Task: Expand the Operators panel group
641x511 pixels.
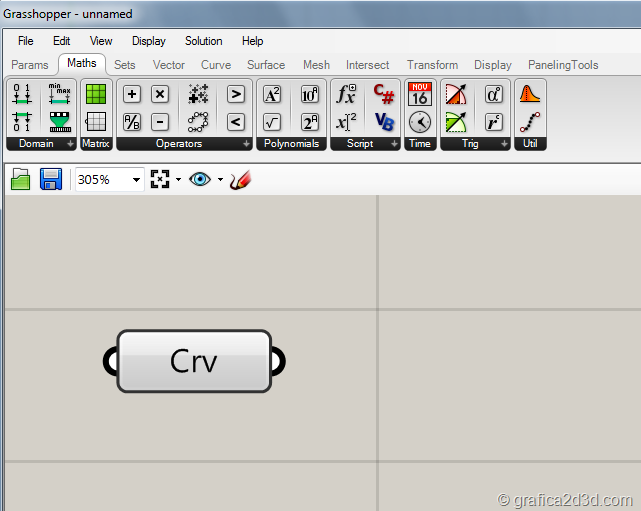Action: point(246,144)
